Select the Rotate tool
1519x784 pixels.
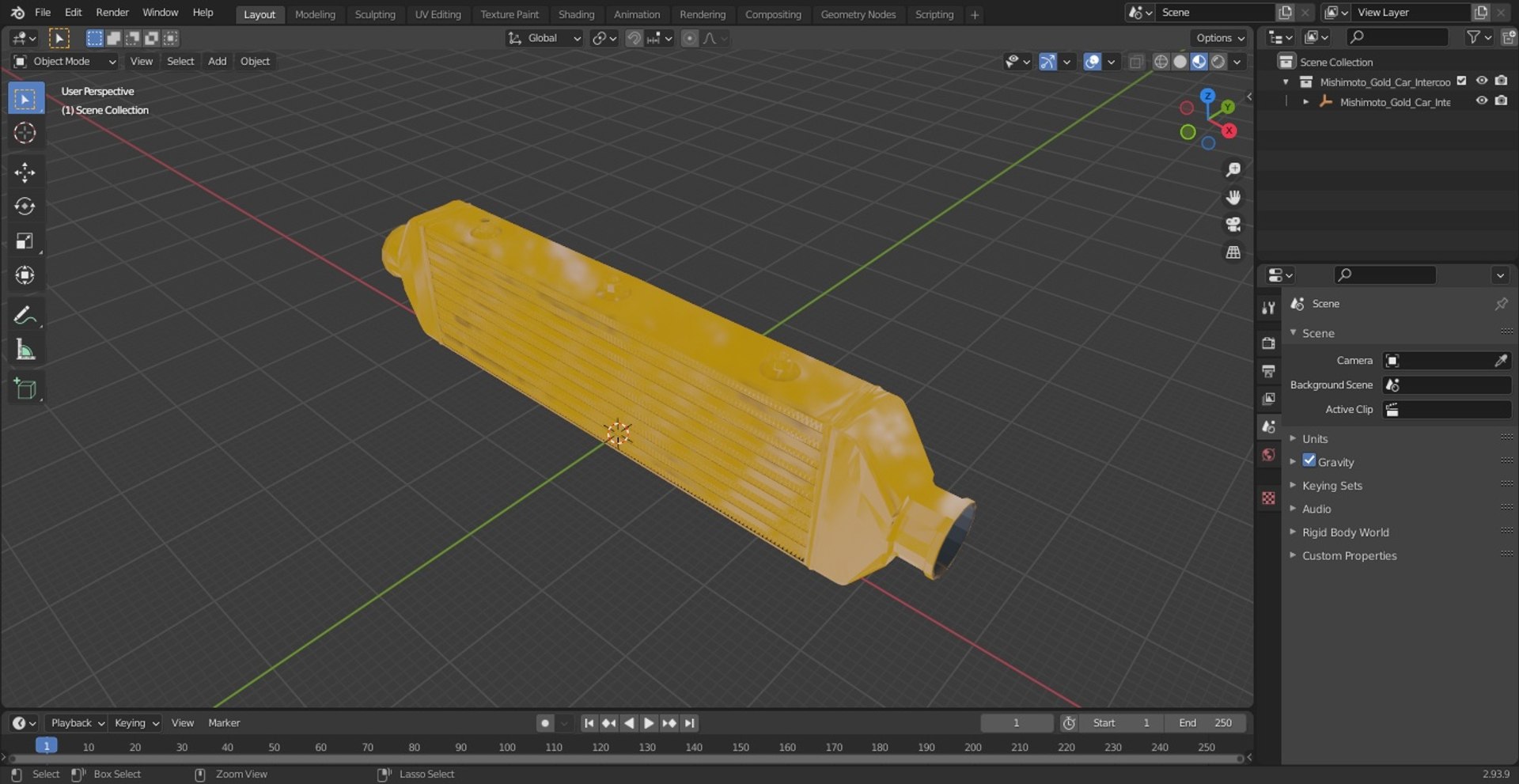(25, 207)
